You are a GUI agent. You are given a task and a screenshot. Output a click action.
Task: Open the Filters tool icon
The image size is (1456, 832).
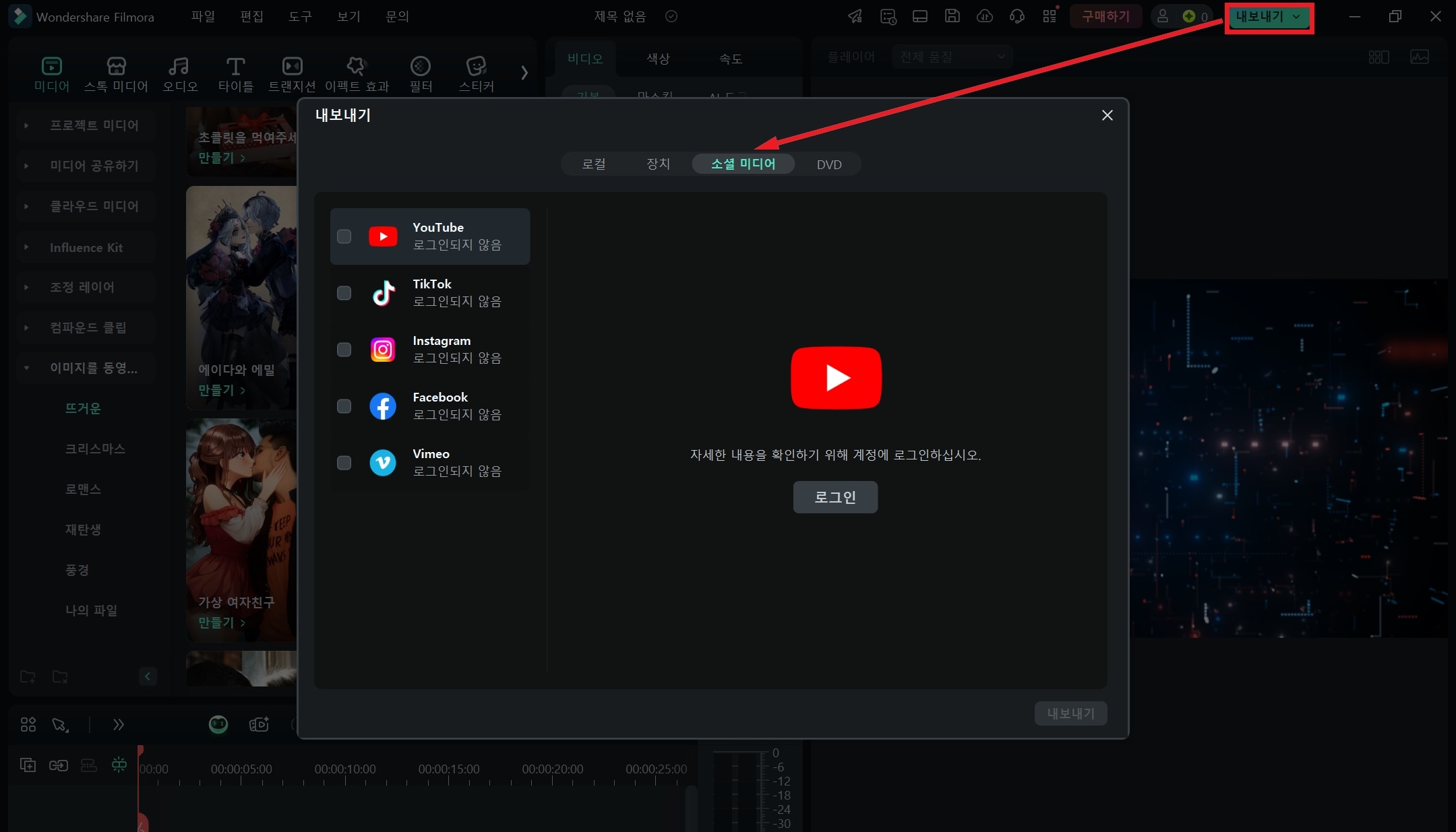(421, 66)
